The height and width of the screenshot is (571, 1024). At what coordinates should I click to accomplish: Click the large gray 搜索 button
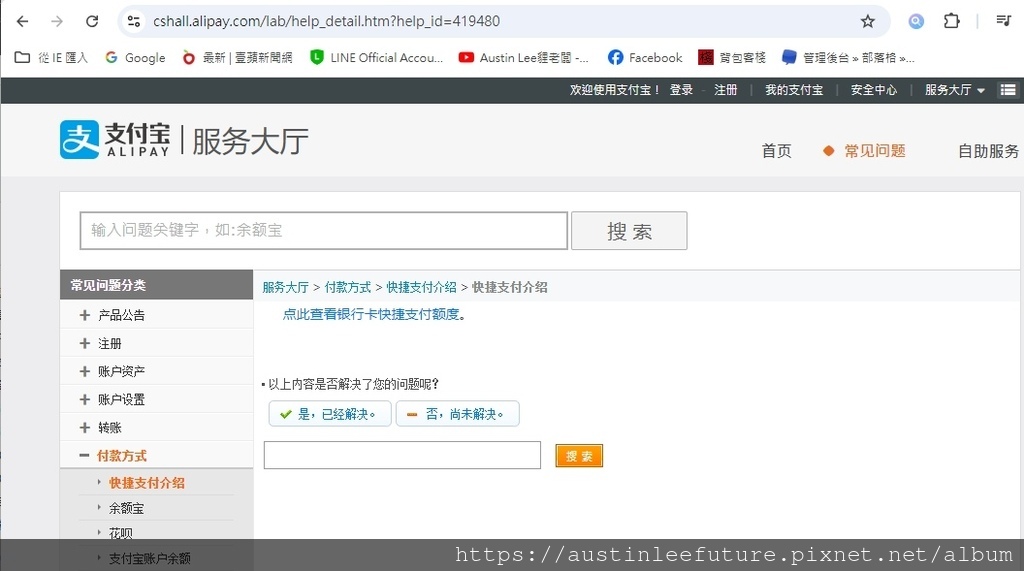tap(629, 231)
